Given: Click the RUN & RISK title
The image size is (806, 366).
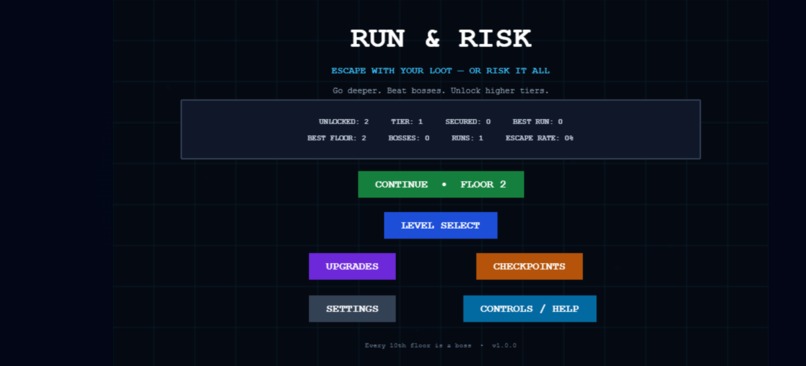Looking at the screenshot, I should (x=441, y=39).
